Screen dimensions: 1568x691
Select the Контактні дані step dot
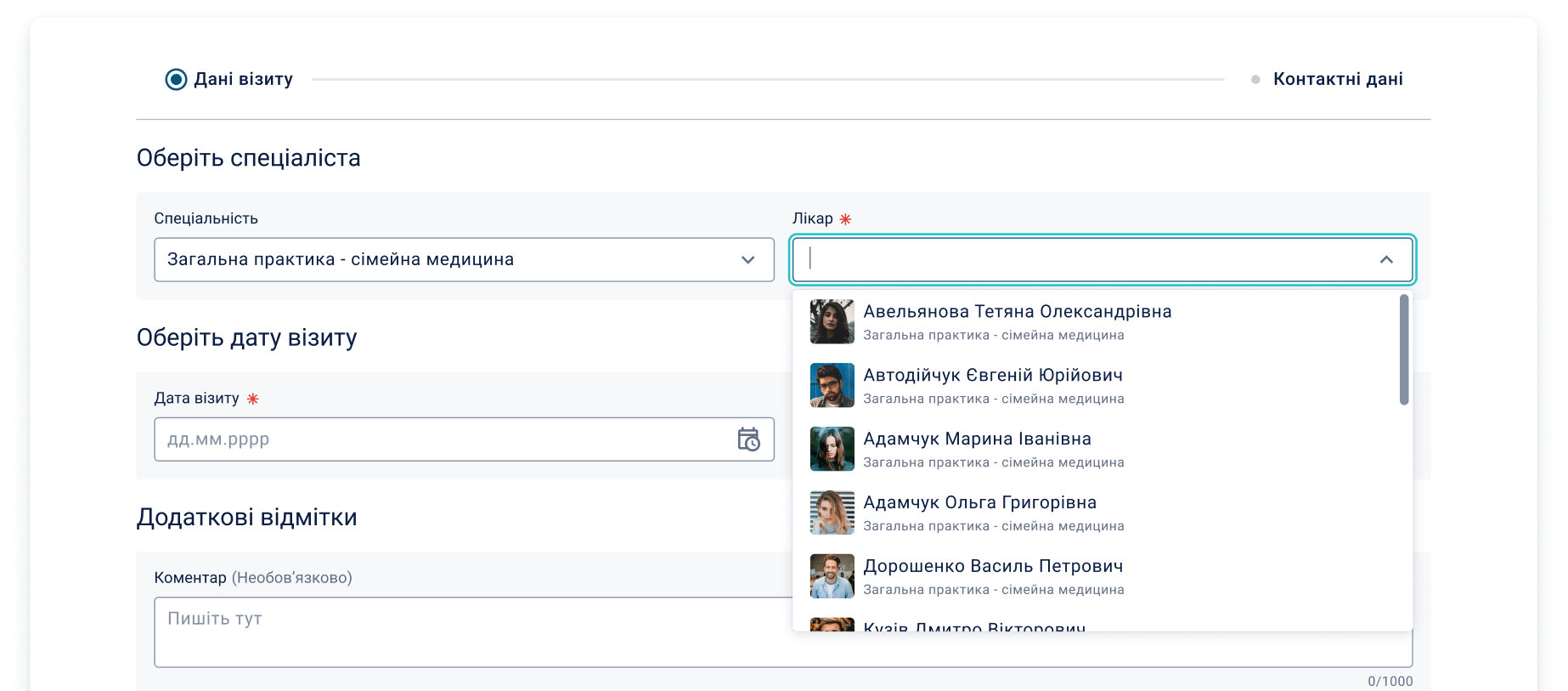coord(1255,79)
